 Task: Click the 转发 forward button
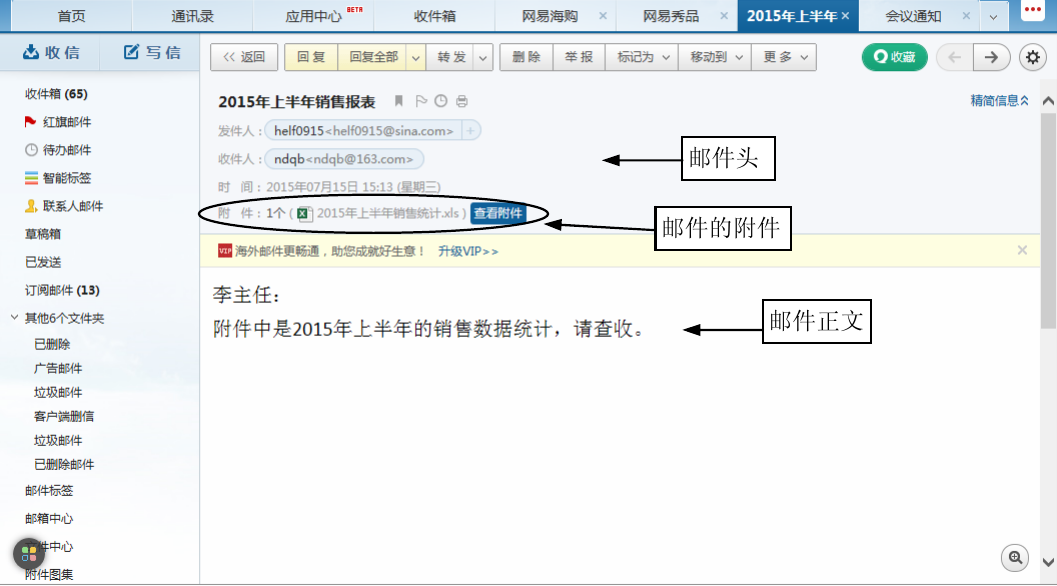pyautogui.click(x=451, y=57)
